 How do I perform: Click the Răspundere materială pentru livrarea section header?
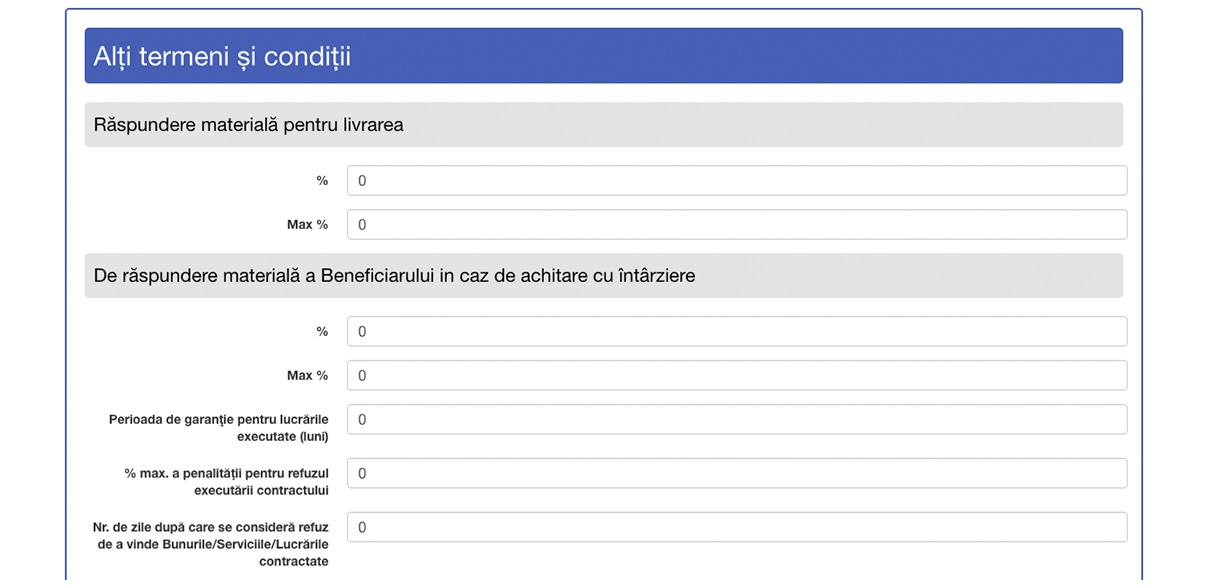604,125
